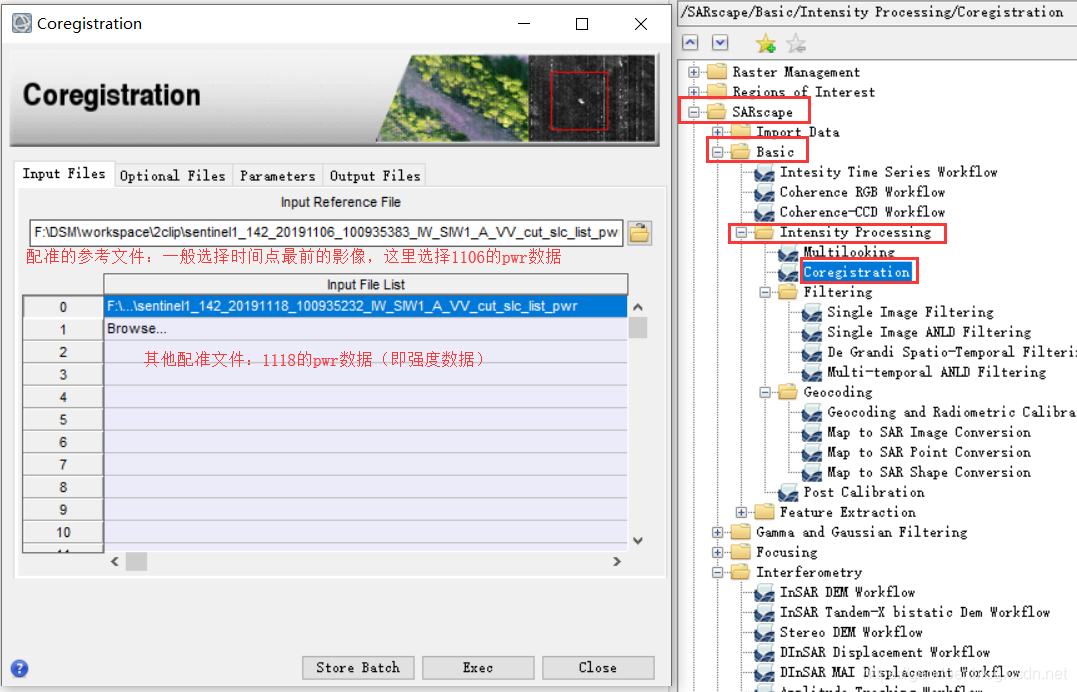The image size is (1077, 692).
Task: Click the SARscape folder icon
Action: (x=717, y=111)
